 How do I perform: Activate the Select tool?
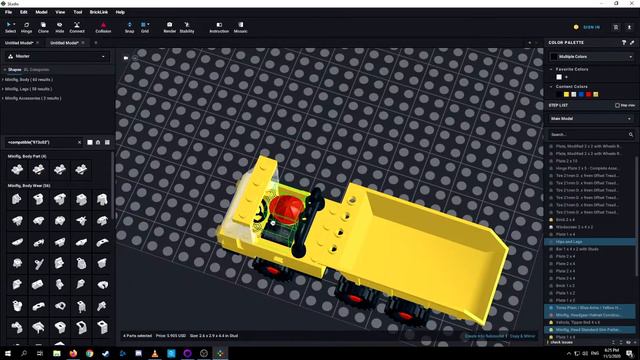10,27
